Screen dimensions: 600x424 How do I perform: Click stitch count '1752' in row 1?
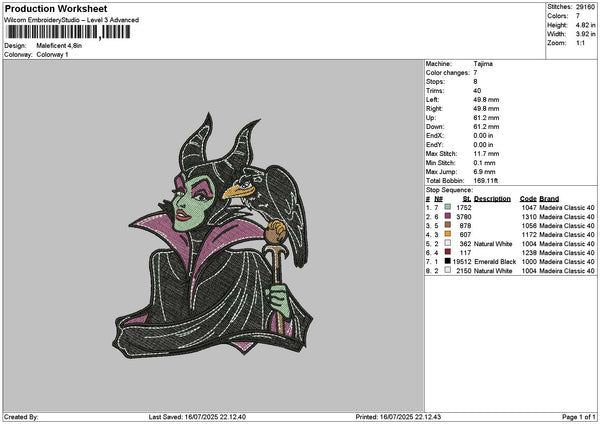(464, 208)
